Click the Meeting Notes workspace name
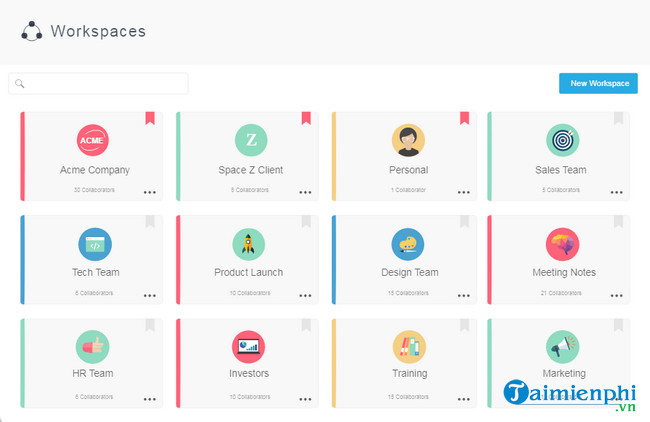Image resolution: width=650 pixels, height=422 pixels. 564,272
